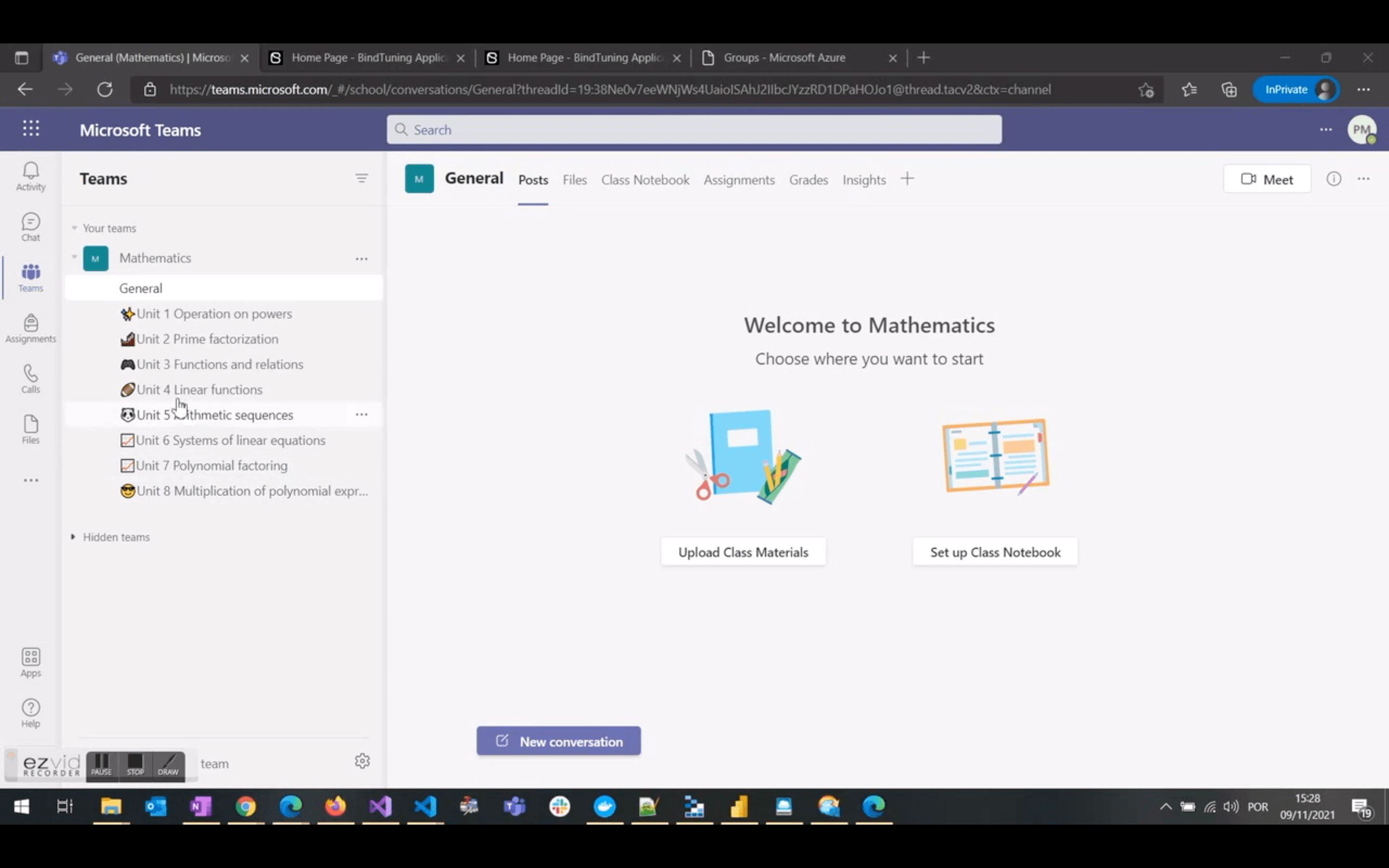This screenshot has width=1389, height=868.
Task: Show channel info icon
Action: [1334, 179]
